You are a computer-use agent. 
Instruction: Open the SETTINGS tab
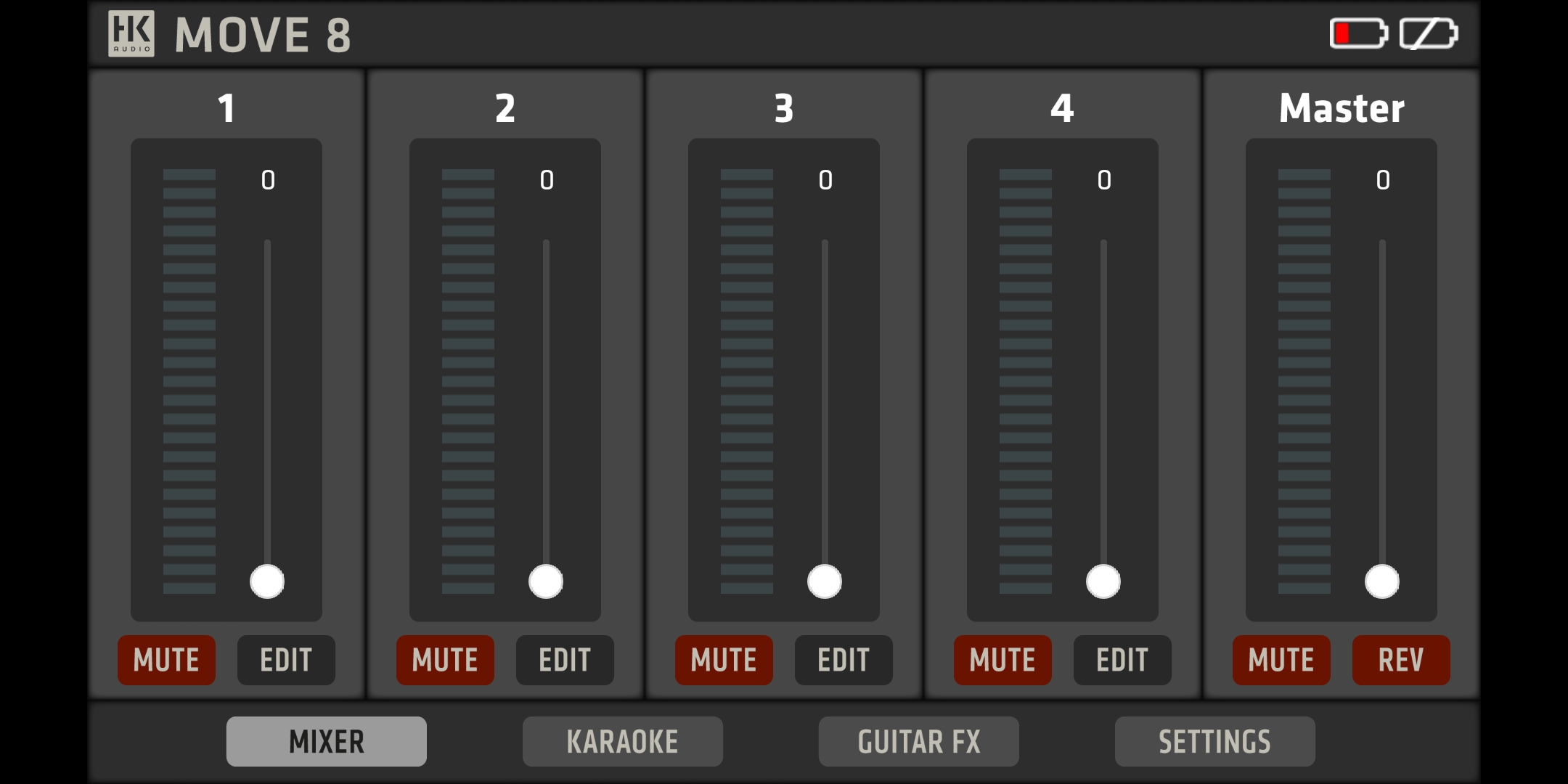pyautogui.click(x=1214, y=741)
